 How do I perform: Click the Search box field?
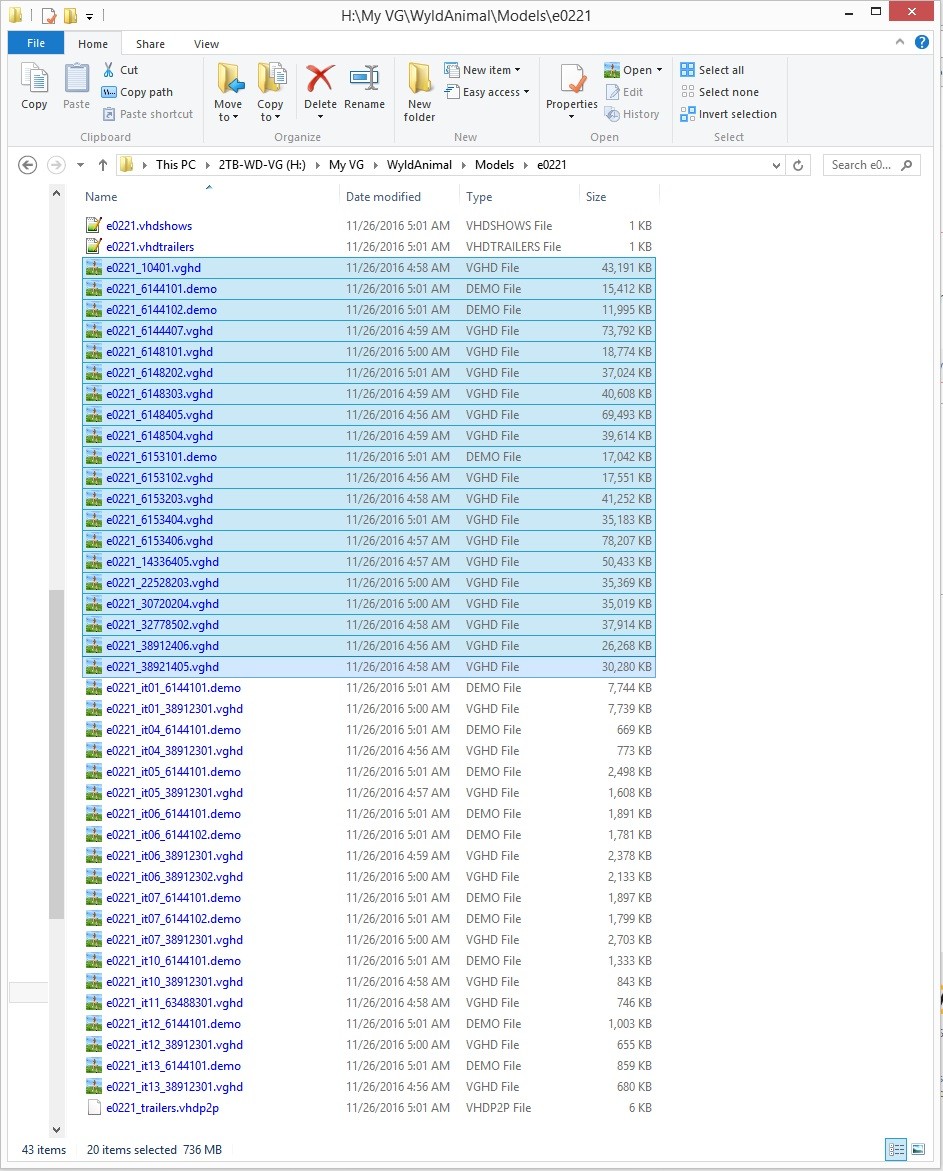pyautogui.click(x=863, y=165)
